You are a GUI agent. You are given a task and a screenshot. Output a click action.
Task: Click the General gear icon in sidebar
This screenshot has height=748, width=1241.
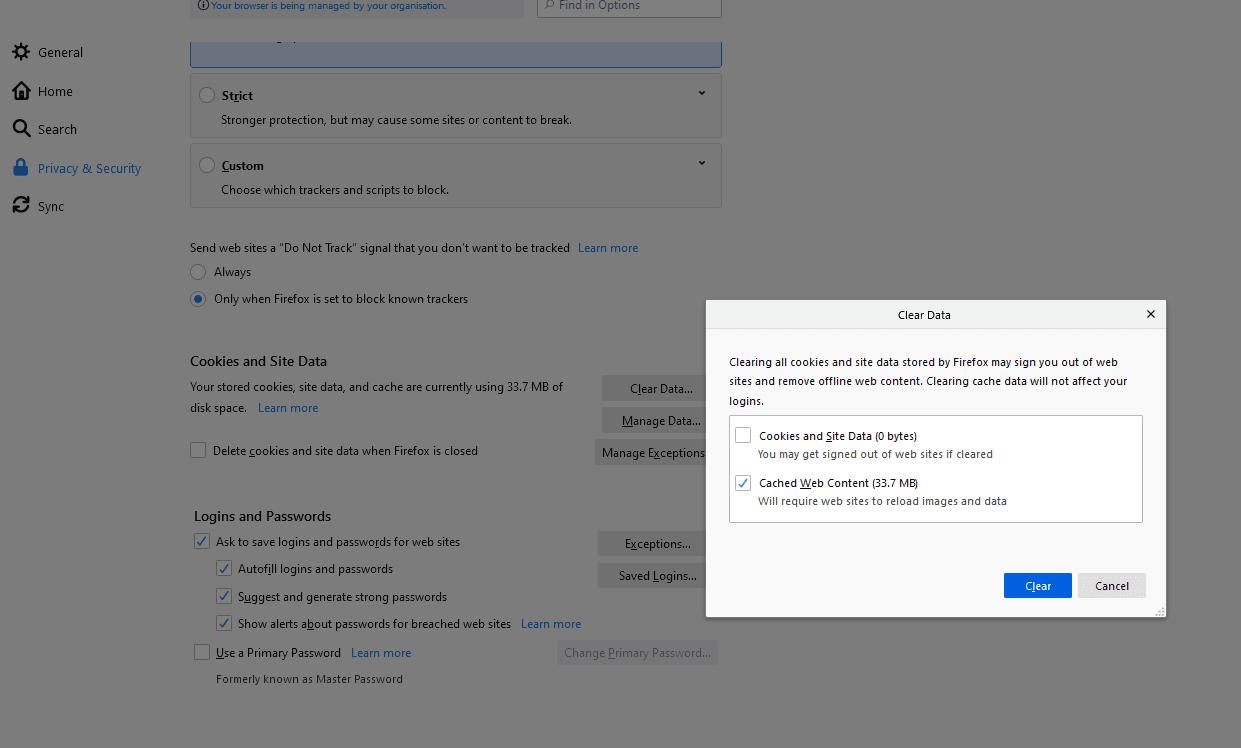[x=21, y=52]
